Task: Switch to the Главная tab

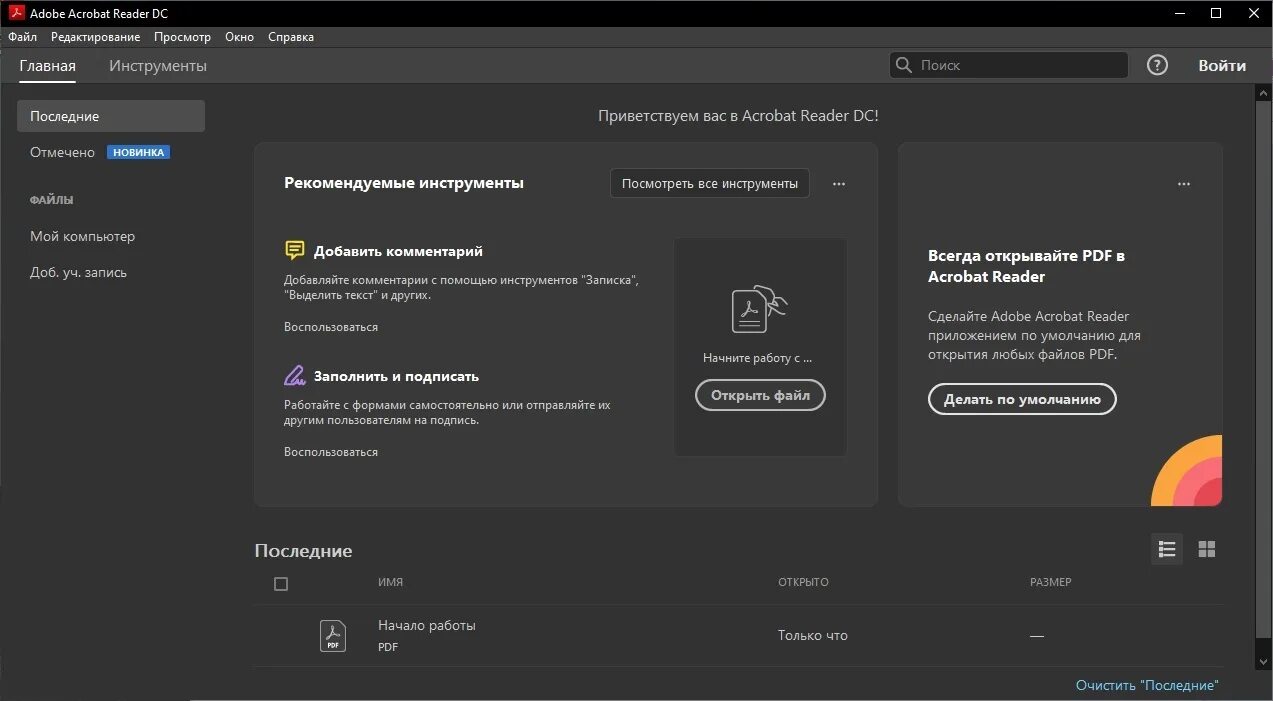Action: click(47, 66)
